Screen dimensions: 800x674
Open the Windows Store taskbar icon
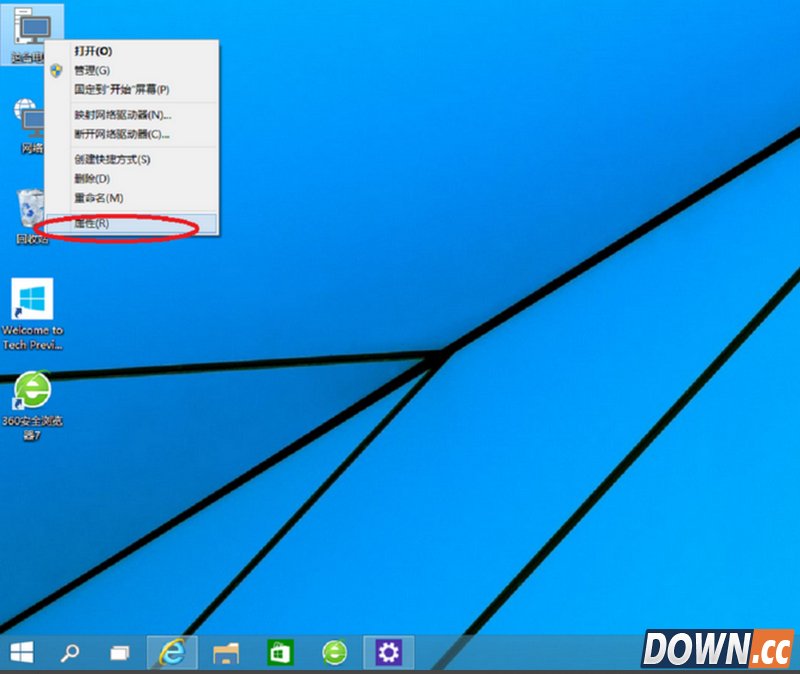tap(278, 651)
